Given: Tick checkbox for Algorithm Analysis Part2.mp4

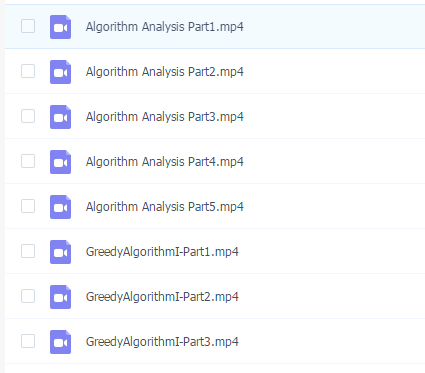Looking at the screenshot, I should coord(28,71).
